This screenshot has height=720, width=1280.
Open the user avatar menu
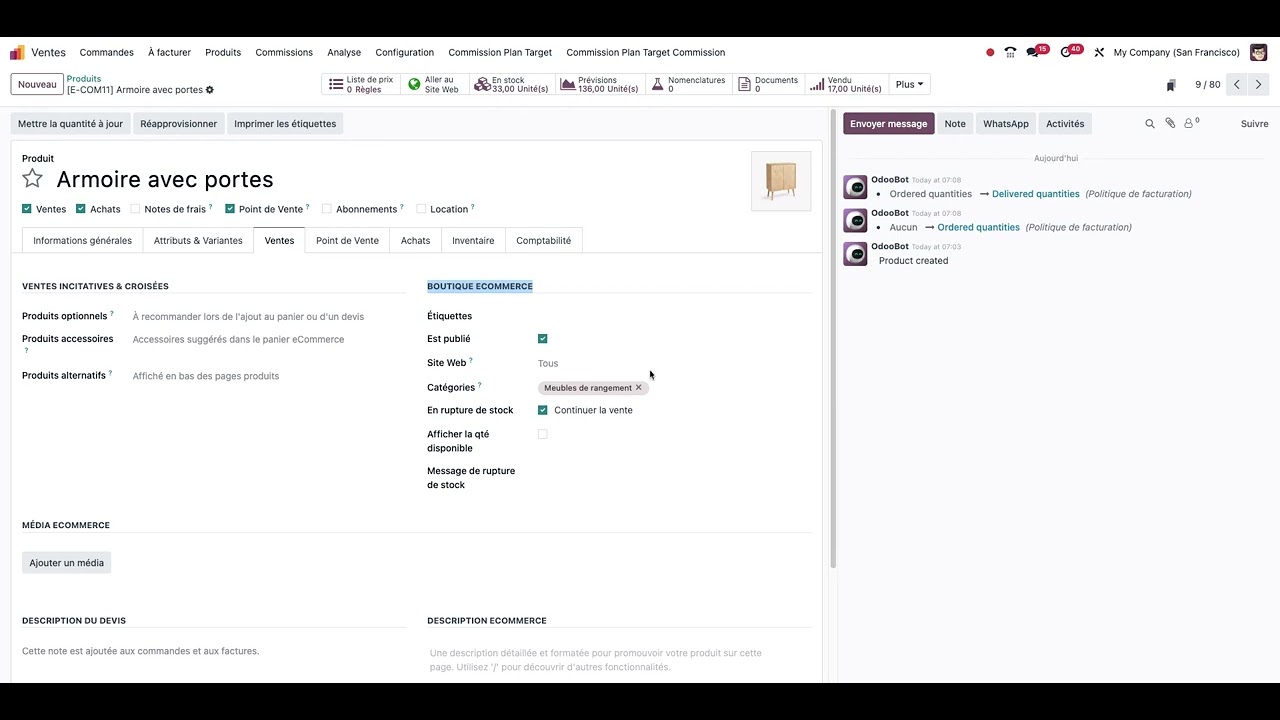coord(1258,52)
